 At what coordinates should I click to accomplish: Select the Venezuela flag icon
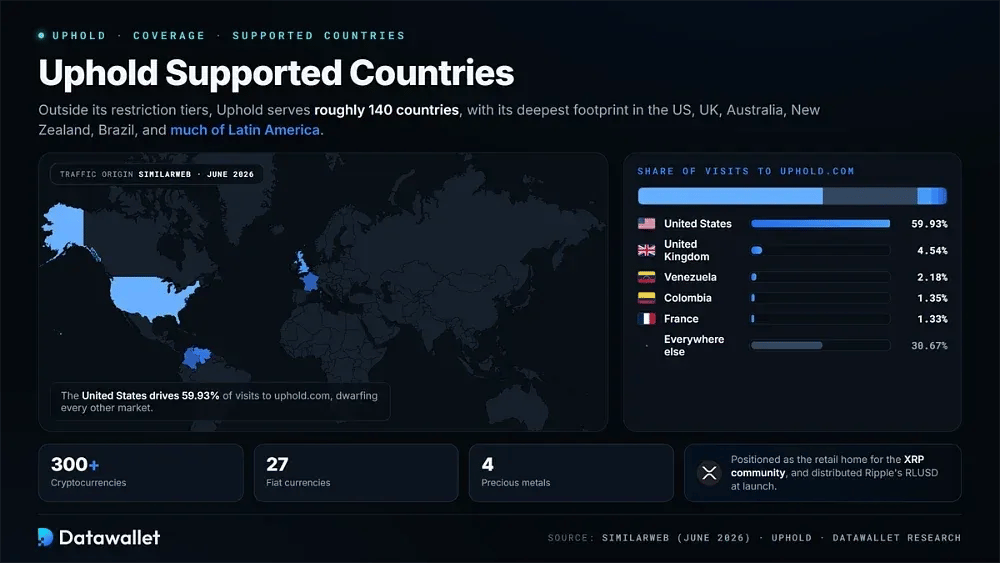pos(646,277)
